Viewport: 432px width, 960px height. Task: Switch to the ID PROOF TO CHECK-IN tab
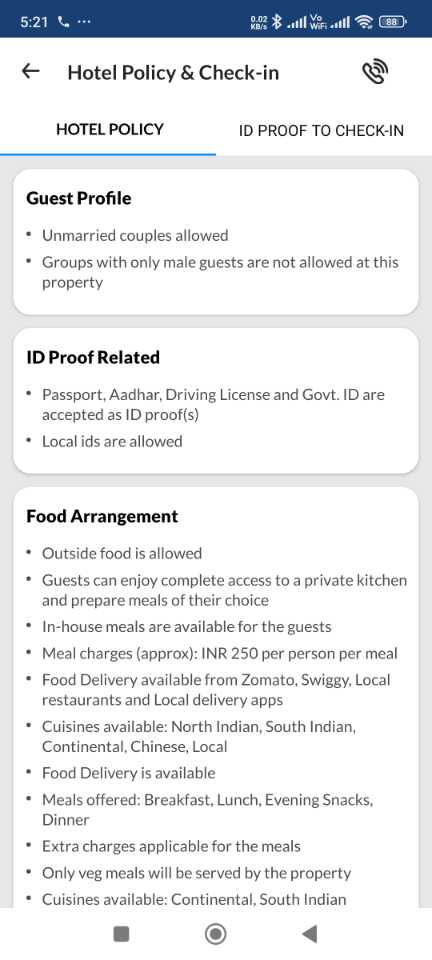coord(321,130)
